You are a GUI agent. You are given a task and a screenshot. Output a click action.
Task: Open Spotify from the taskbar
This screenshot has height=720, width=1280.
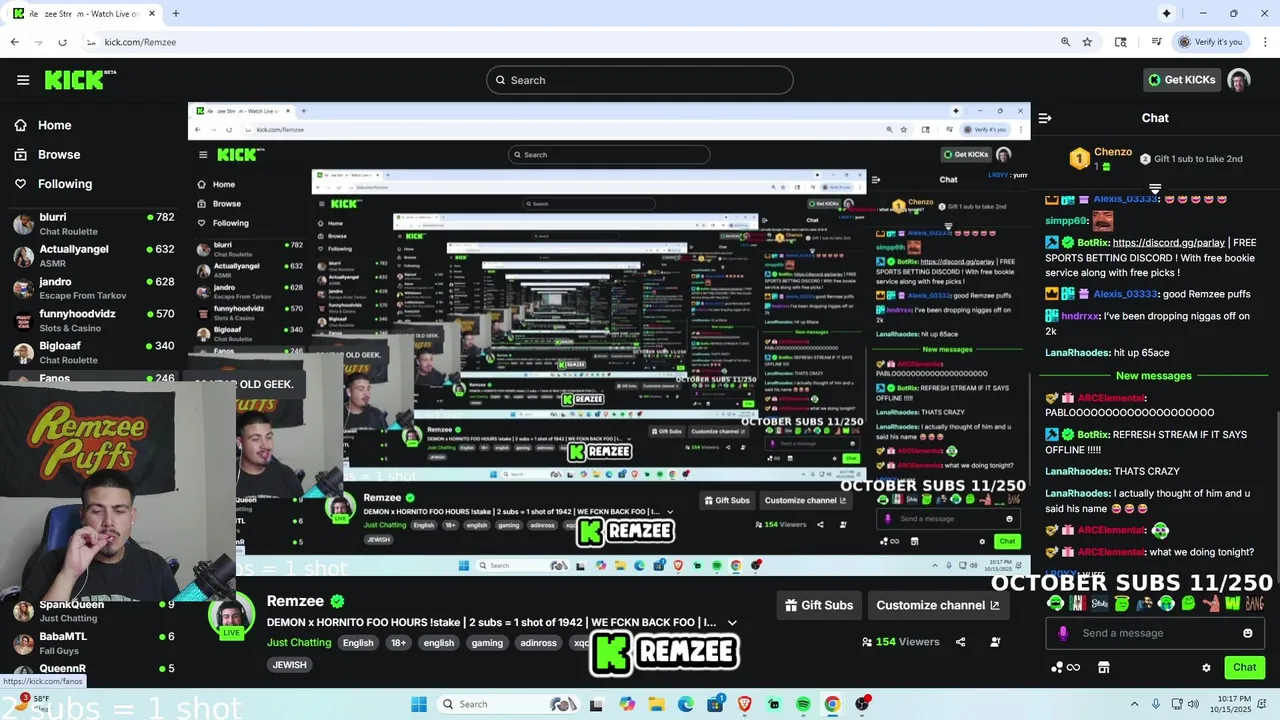(x=803, y=704)
